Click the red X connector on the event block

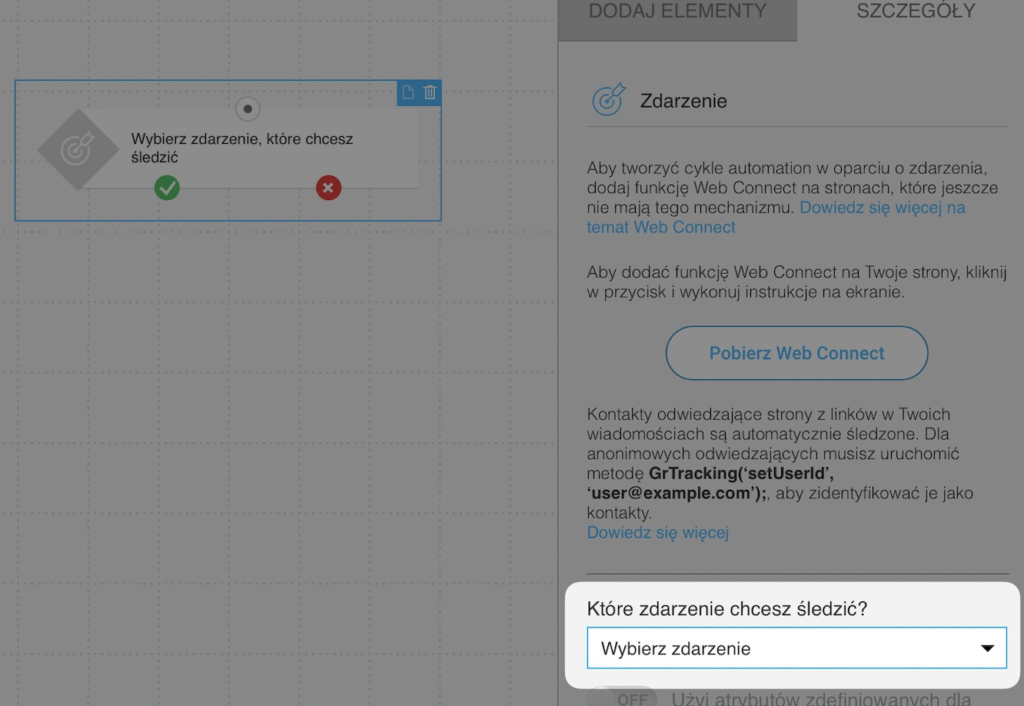[328, 188]
